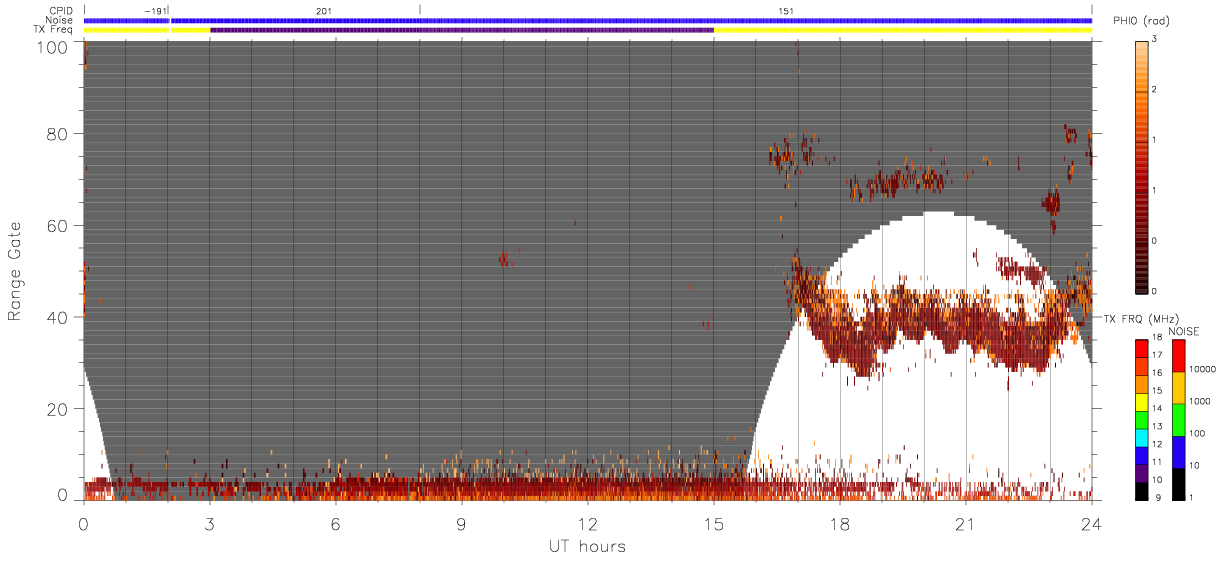Click the 3 label on UT hours axis
This screenshot has width=1228, height=567.
210,523
